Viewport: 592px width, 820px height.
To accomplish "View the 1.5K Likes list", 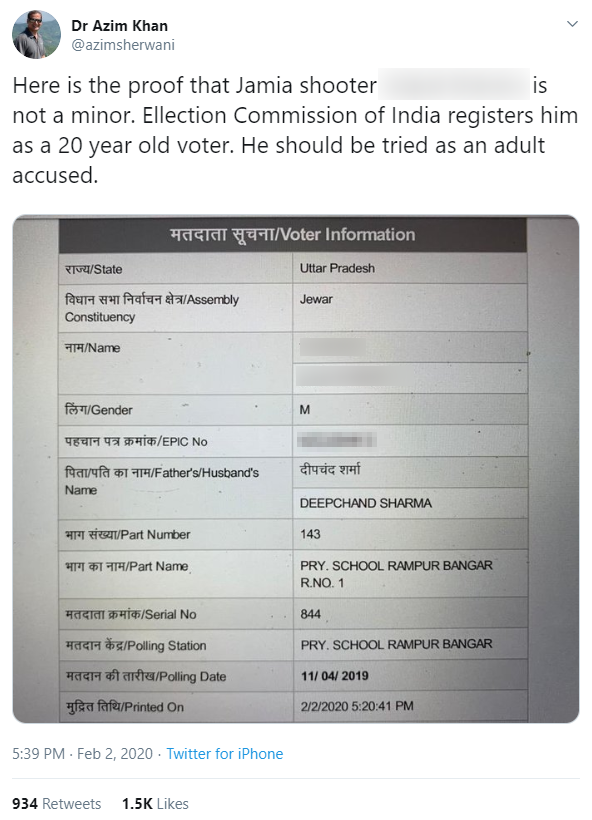I will [x=155, y=803].
